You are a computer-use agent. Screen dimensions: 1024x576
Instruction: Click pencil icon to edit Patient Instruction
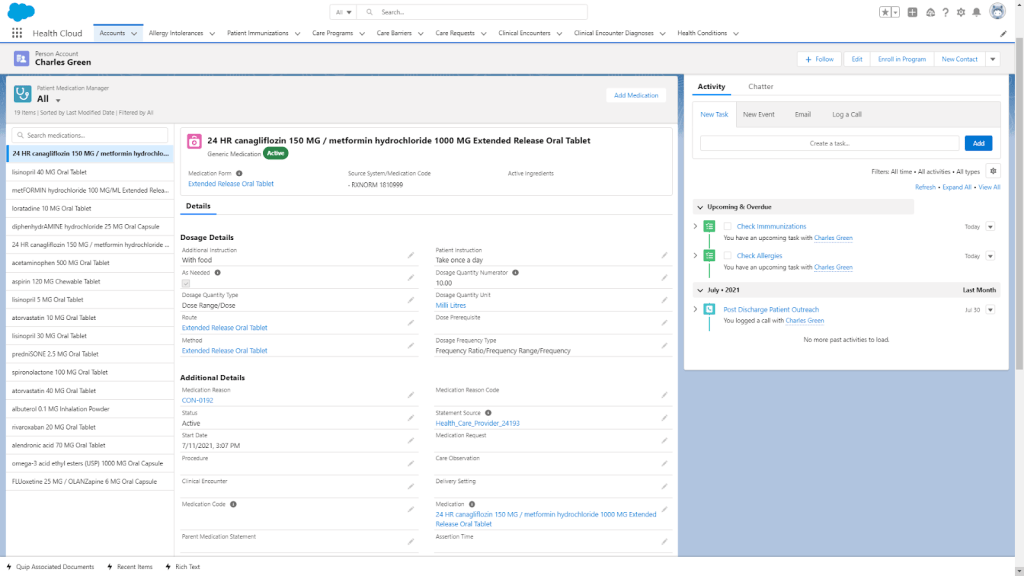(x=664, y=255)
